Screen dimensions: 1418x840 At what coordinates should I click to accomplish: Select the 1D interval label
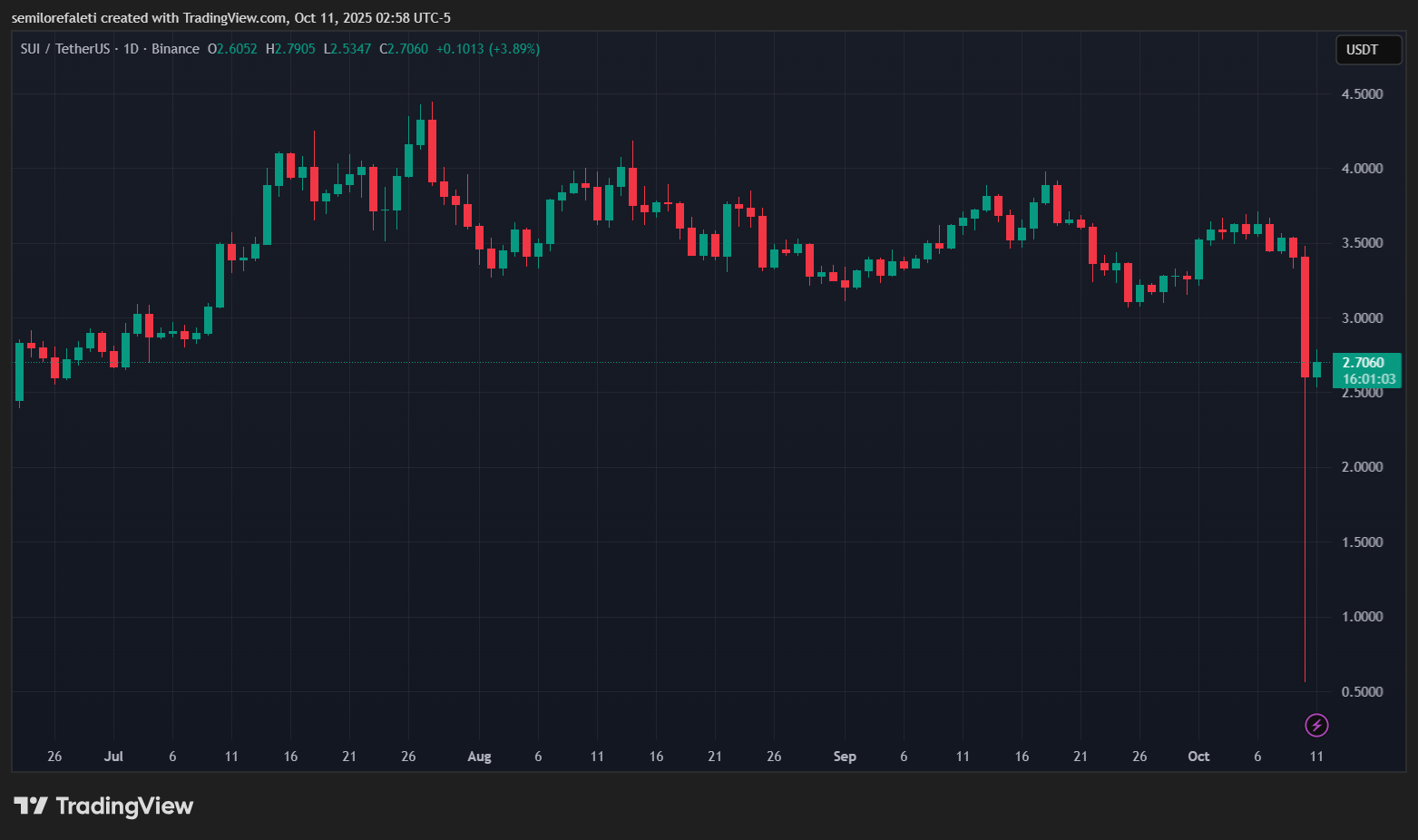click(131, 49)
